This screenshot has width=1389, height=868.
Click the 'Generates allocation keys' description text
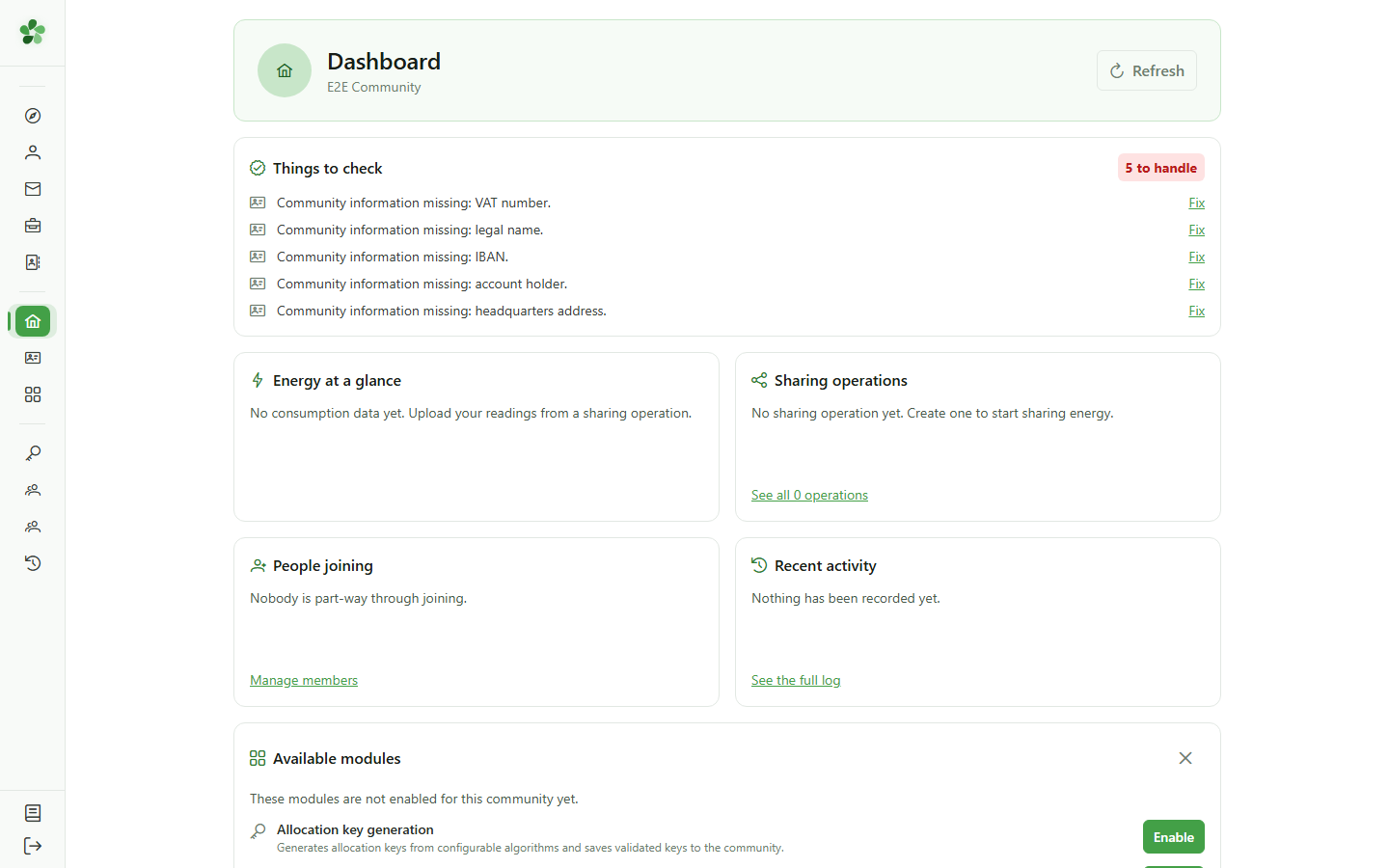tap(531, 848)
